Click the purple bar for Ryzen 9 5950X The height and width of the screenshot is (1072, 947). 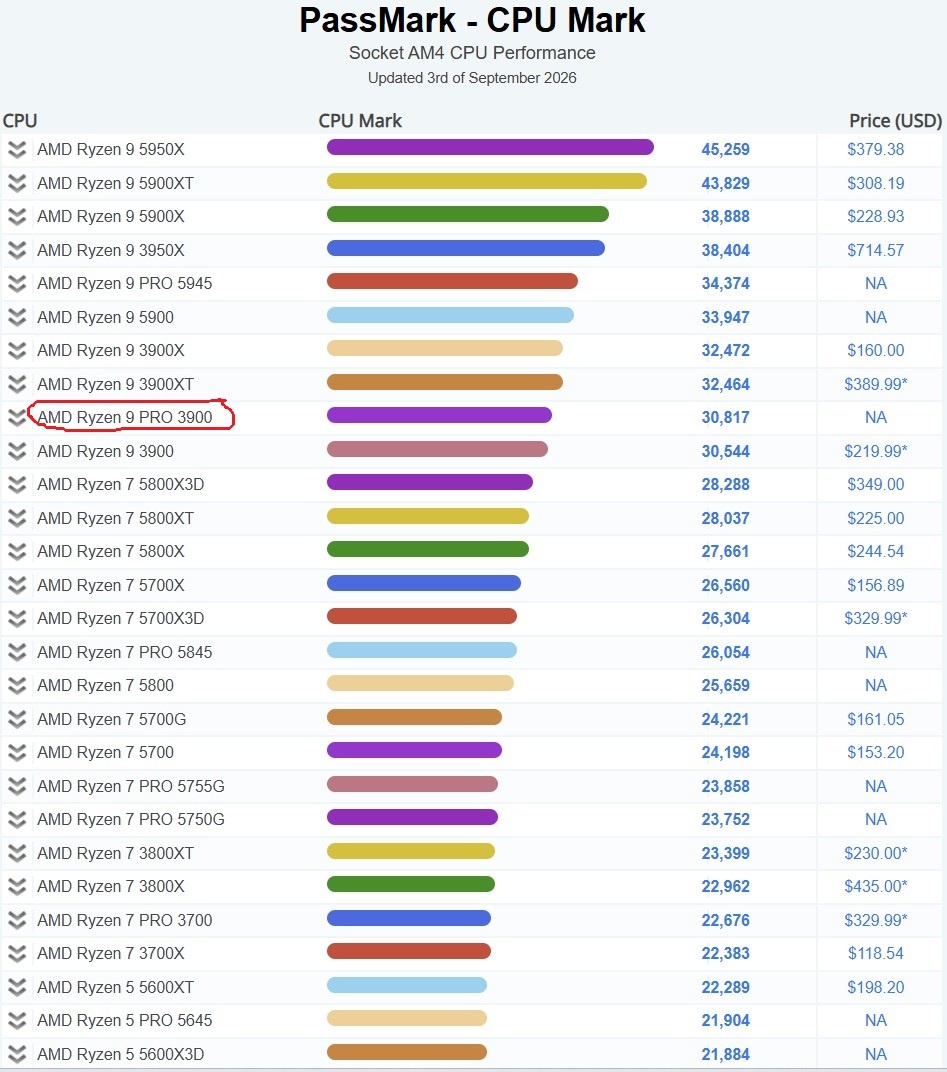(490, 147)
